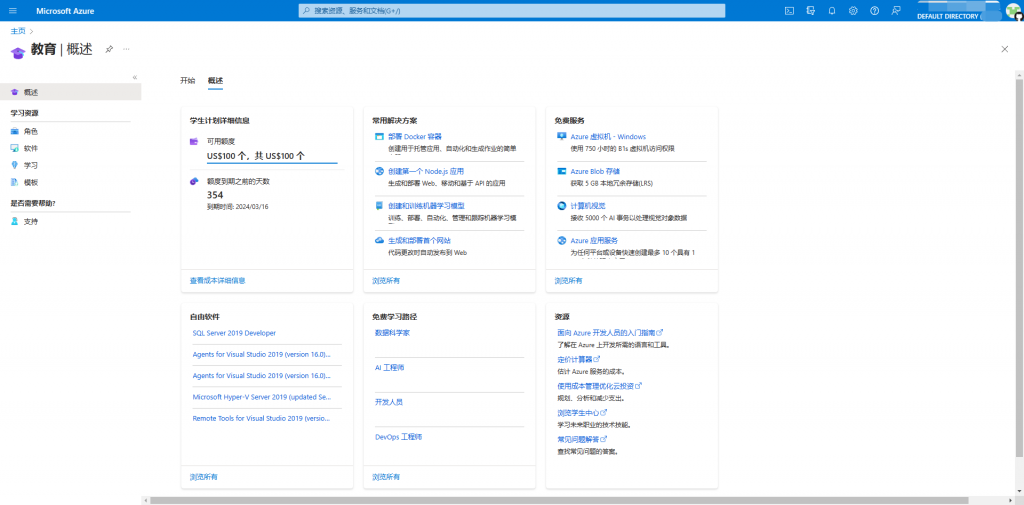Image resolution: width=1024 pixels, height=505 pixels.
Task: Browse all in 免费学习路径 card
Action: click(x=386, y=477)
